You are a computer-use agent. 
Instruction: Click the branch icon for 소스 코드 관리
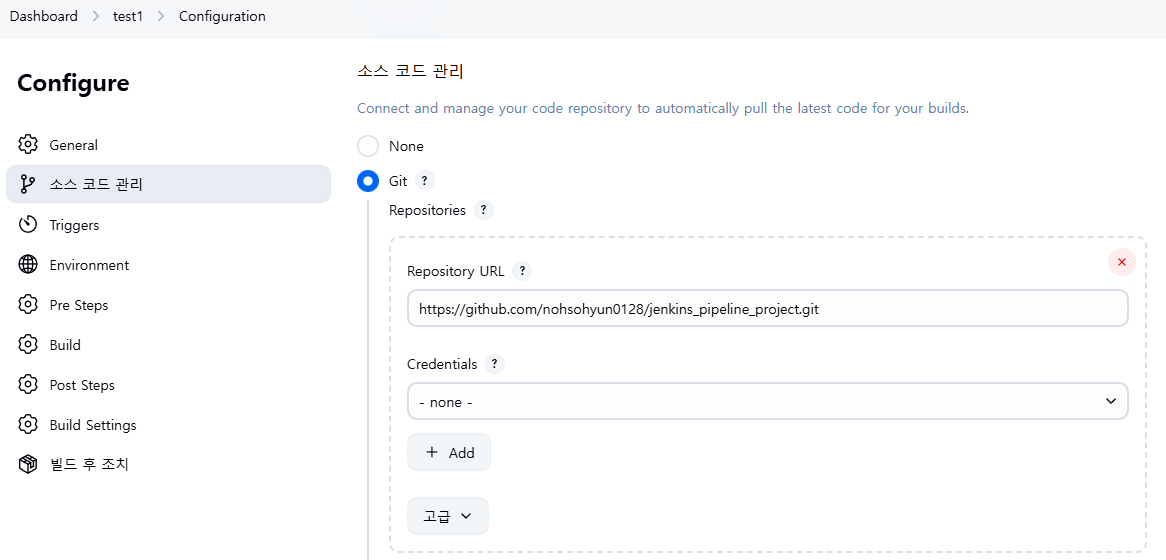28,184
